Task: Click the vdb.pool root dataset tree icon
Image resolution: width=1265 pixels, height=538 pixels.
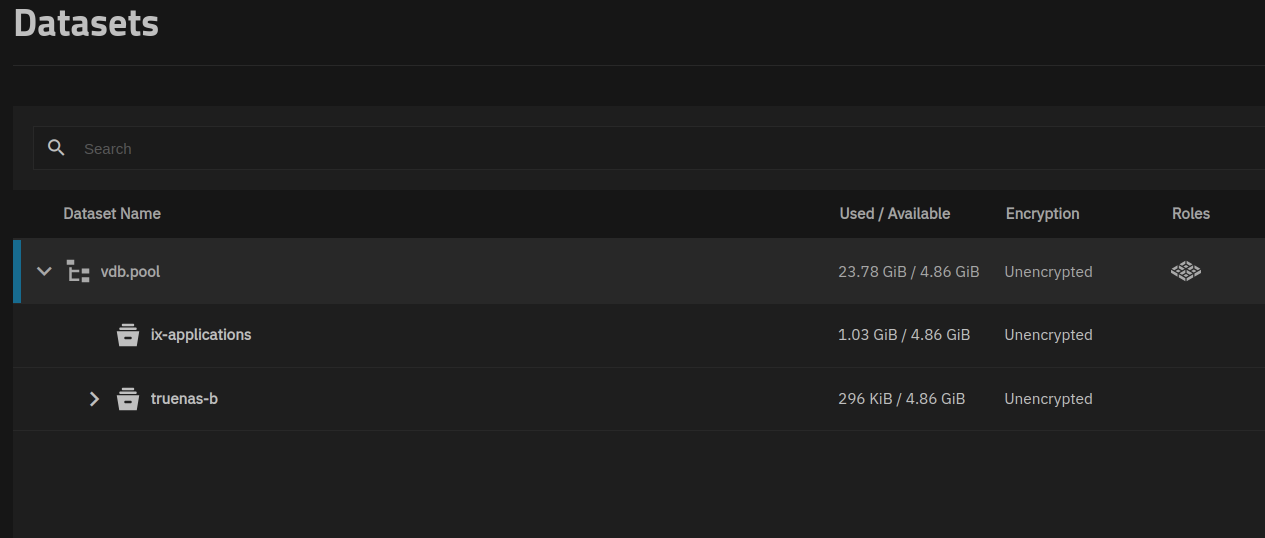Action: (x=78, y=271)
